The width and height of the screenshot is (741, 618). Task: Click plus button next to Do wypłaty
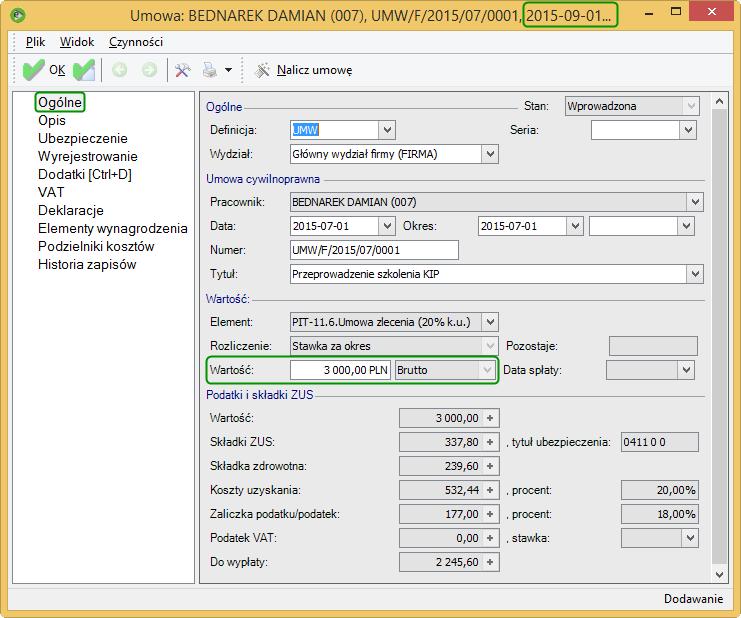pos(490,562)
